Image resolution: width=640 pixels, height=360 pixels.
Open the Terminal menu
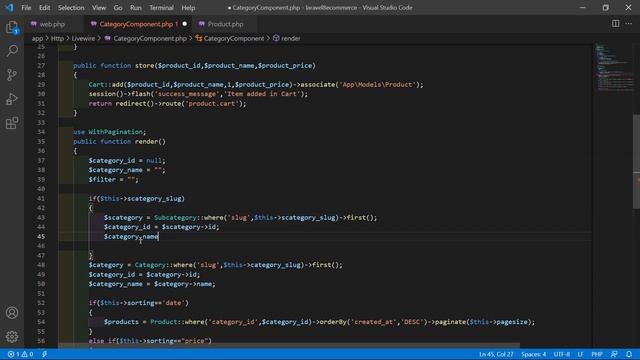coord(161,8)
